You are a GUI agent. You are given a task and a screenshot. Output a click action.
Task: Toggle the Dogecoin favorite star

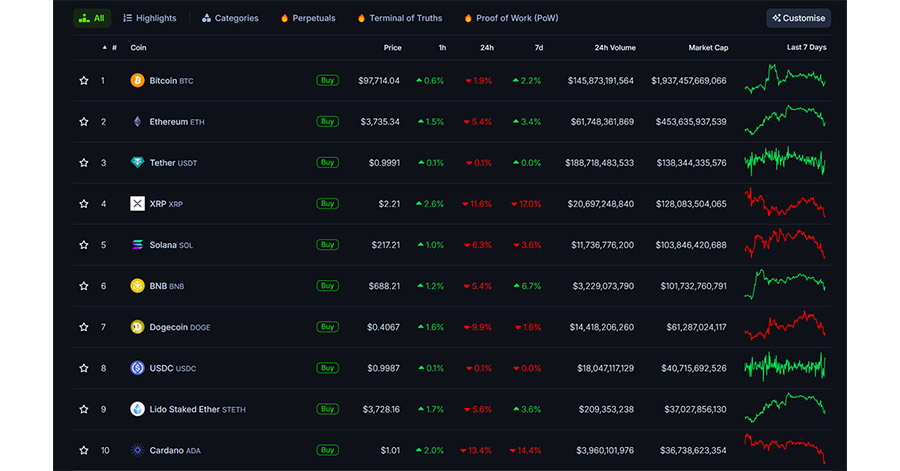coord(84,327)
